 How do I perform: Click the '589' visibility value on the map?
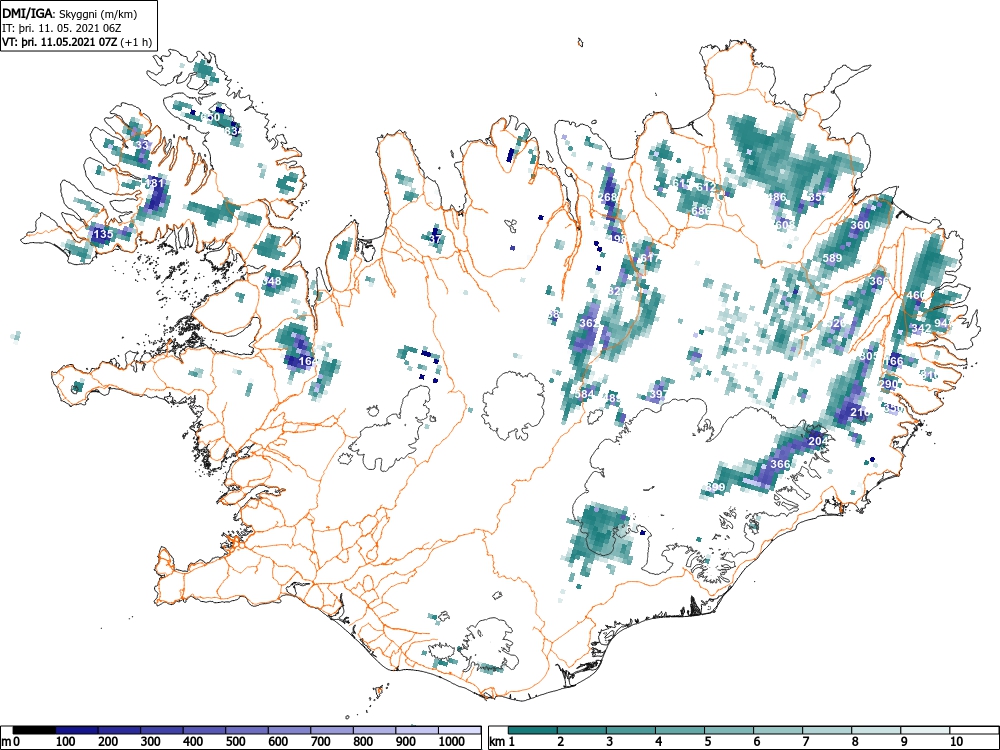coord(832,258)
